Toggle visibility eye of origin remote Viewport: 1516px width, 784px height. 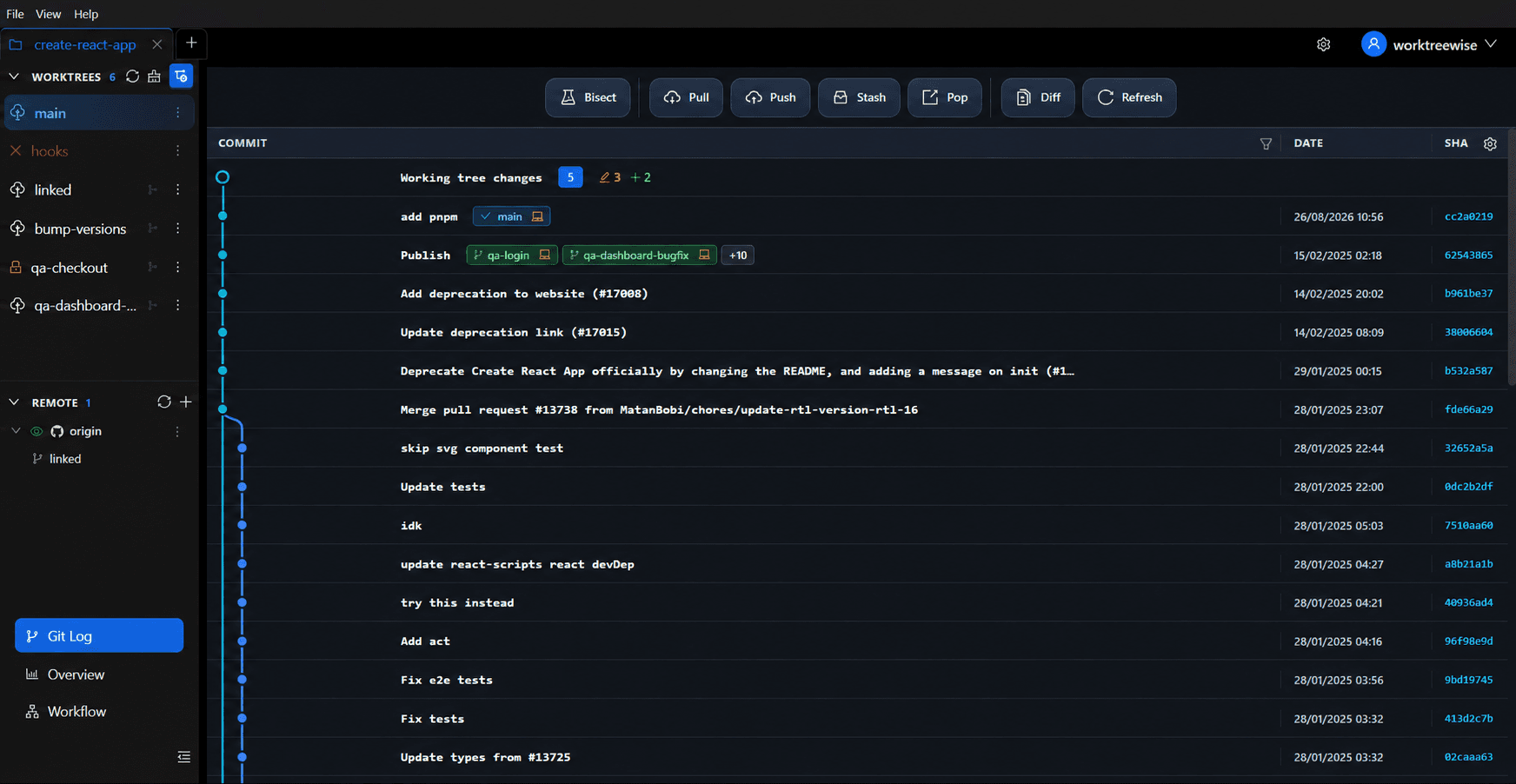click(x=37, y=431)
